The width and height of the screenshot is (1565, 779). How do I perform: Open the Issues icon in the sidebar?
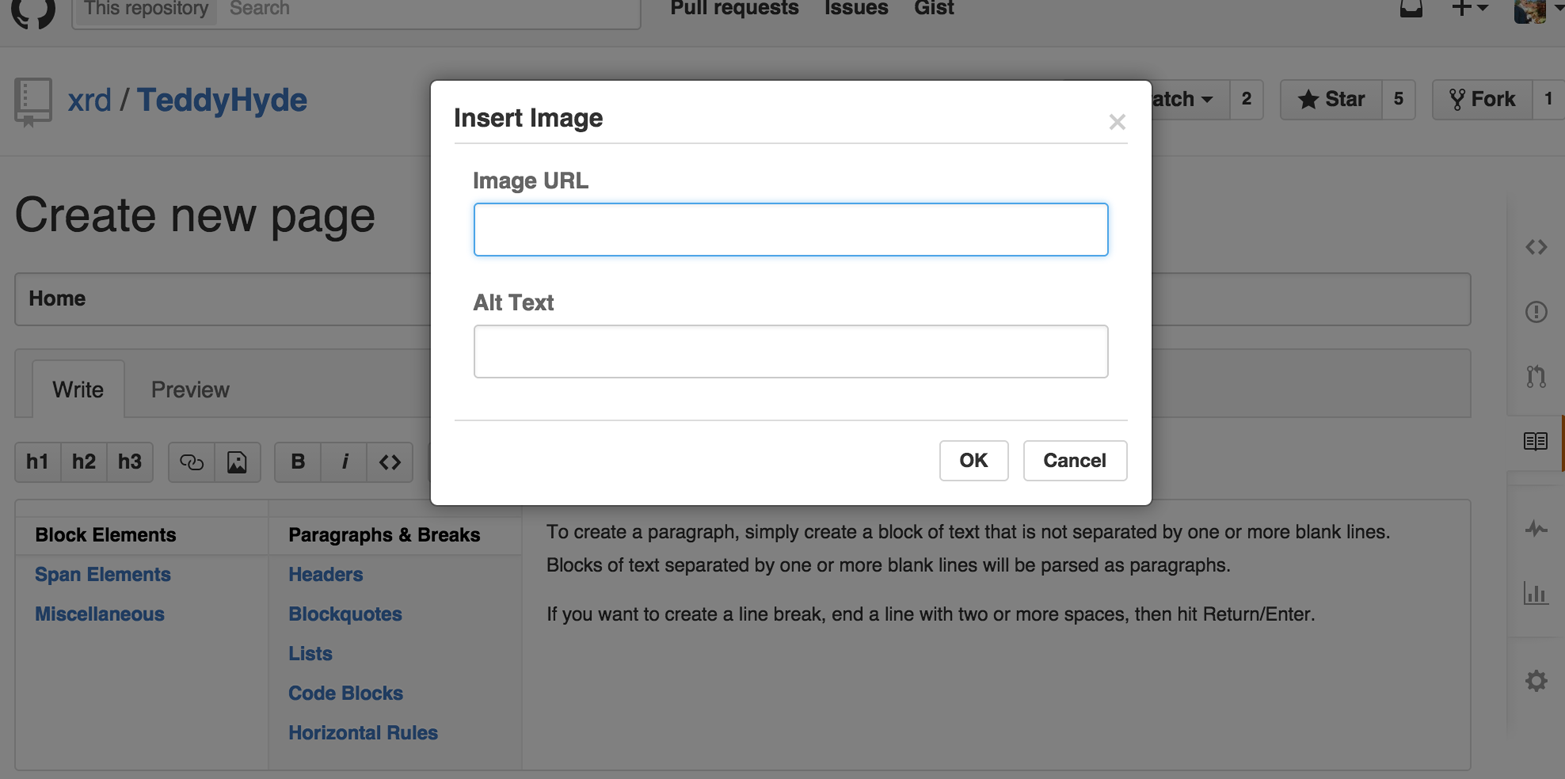tap(1536, 312)
